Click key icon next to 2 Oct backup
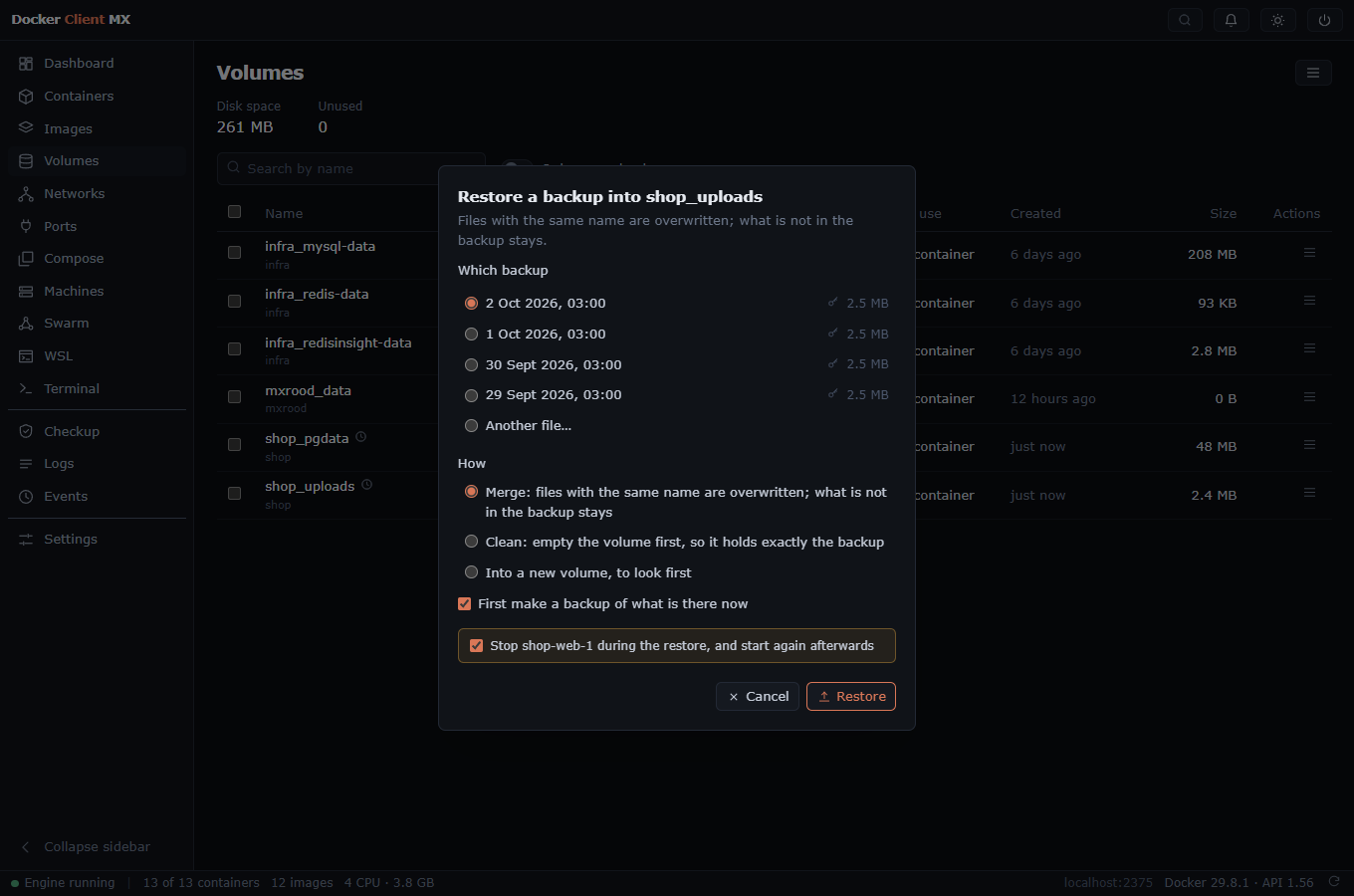1354x896 pixels. point(832,302)
